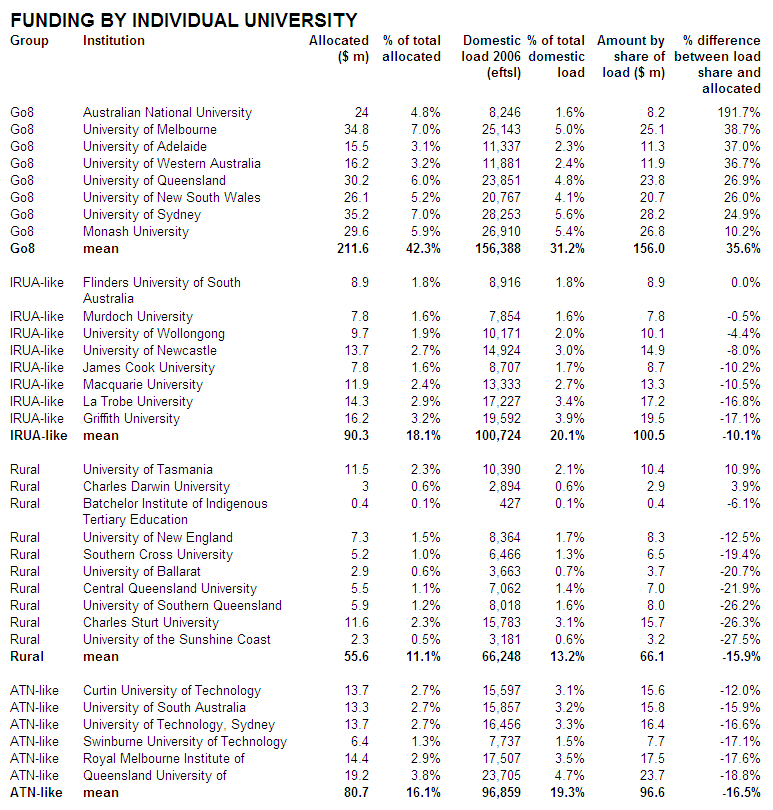Click 'Macquarie University' row name

pyautogui.click(x=143, y=385)
